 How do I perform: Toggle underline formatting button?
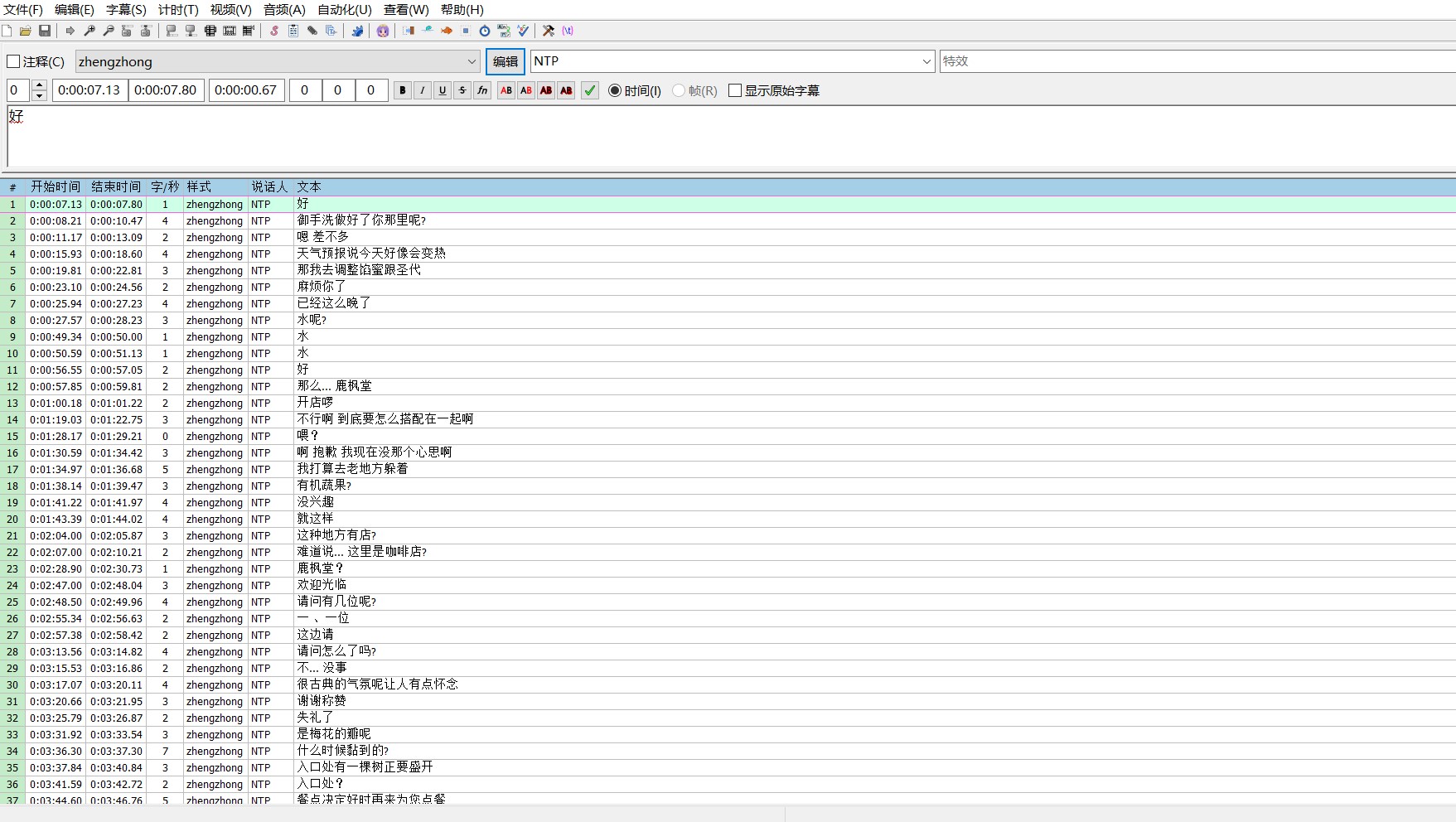click(443, 90)
